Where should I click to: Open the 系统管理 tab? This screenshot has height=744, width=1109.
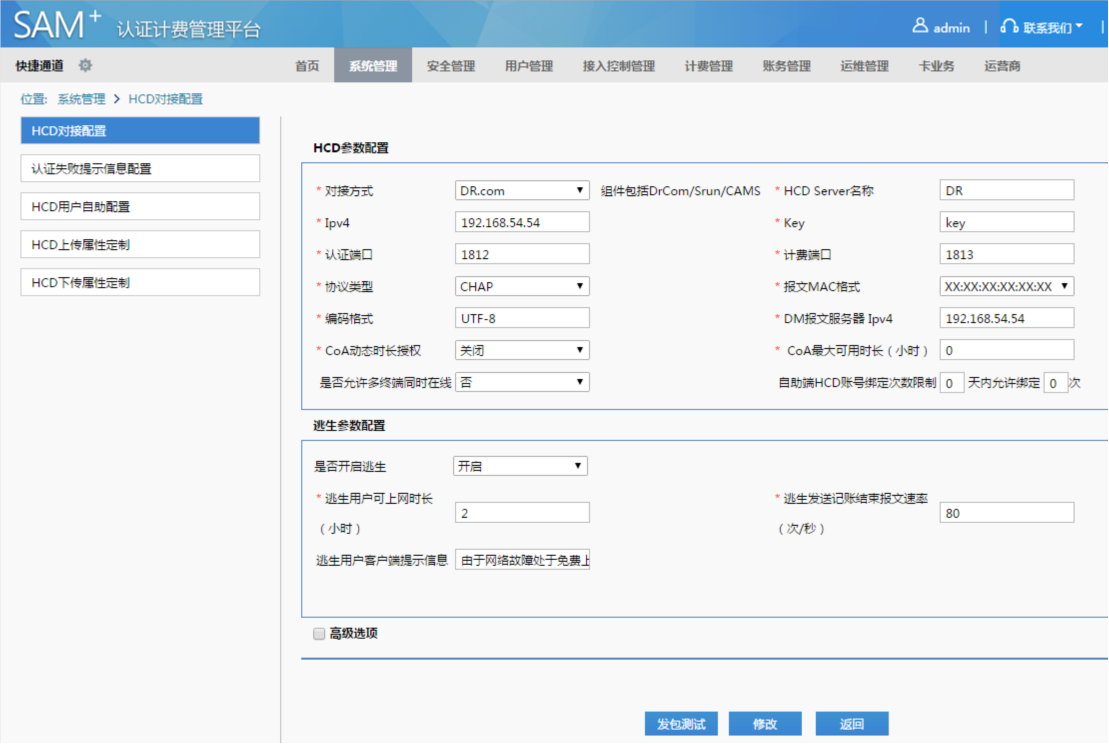(x=373, y=66)
